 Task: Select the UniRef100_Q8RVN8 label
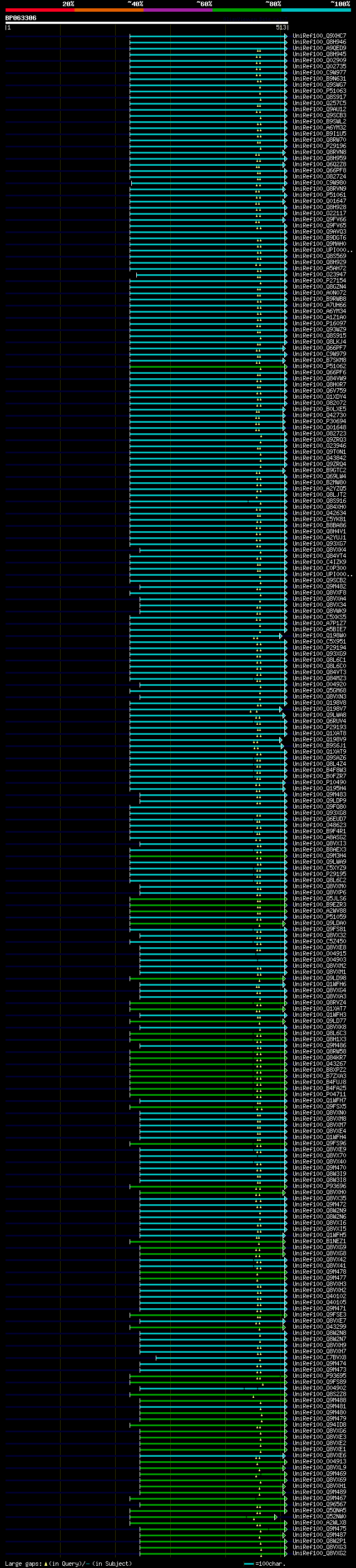point(319,152)
